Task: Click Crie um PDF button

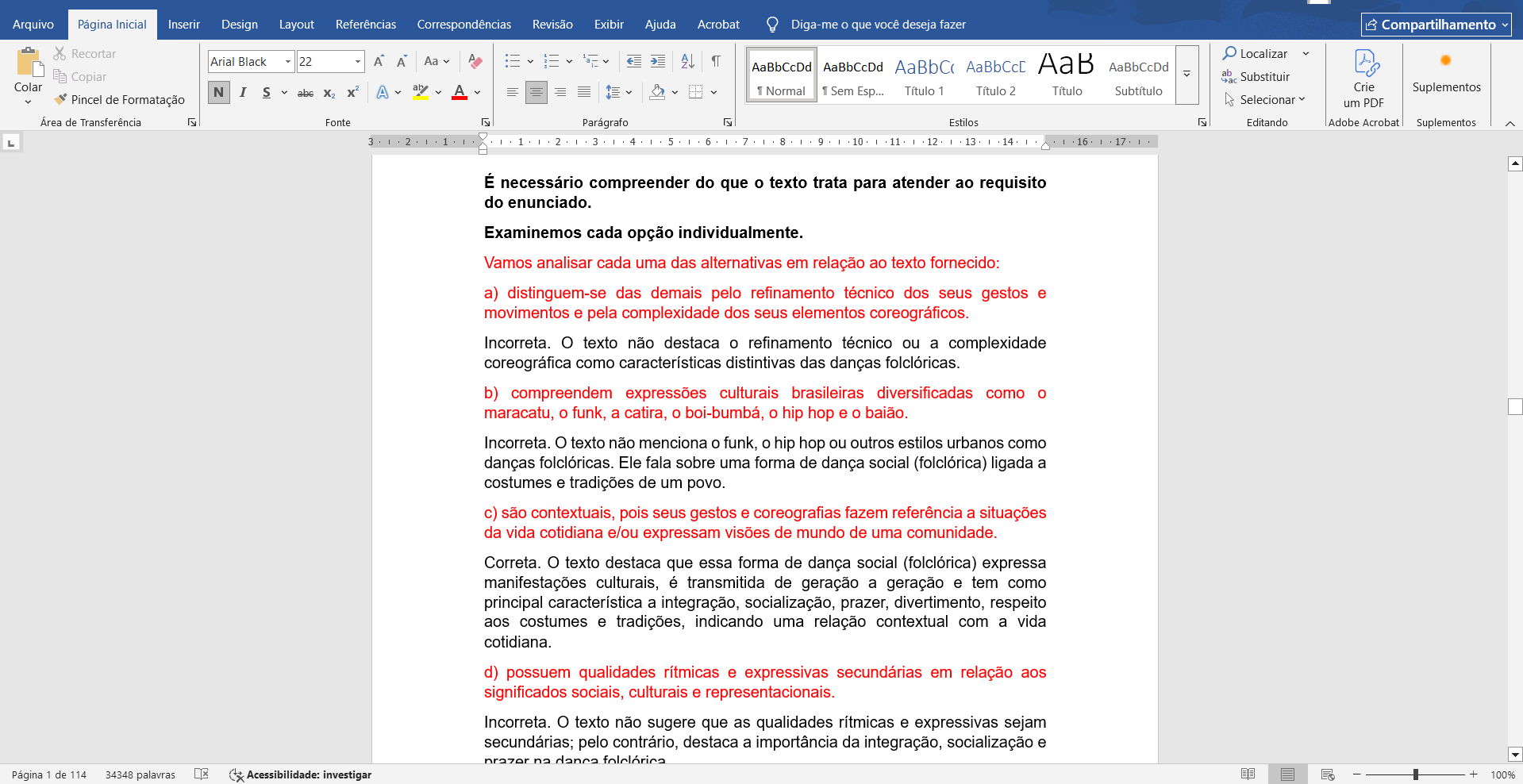Action: 1363,78
